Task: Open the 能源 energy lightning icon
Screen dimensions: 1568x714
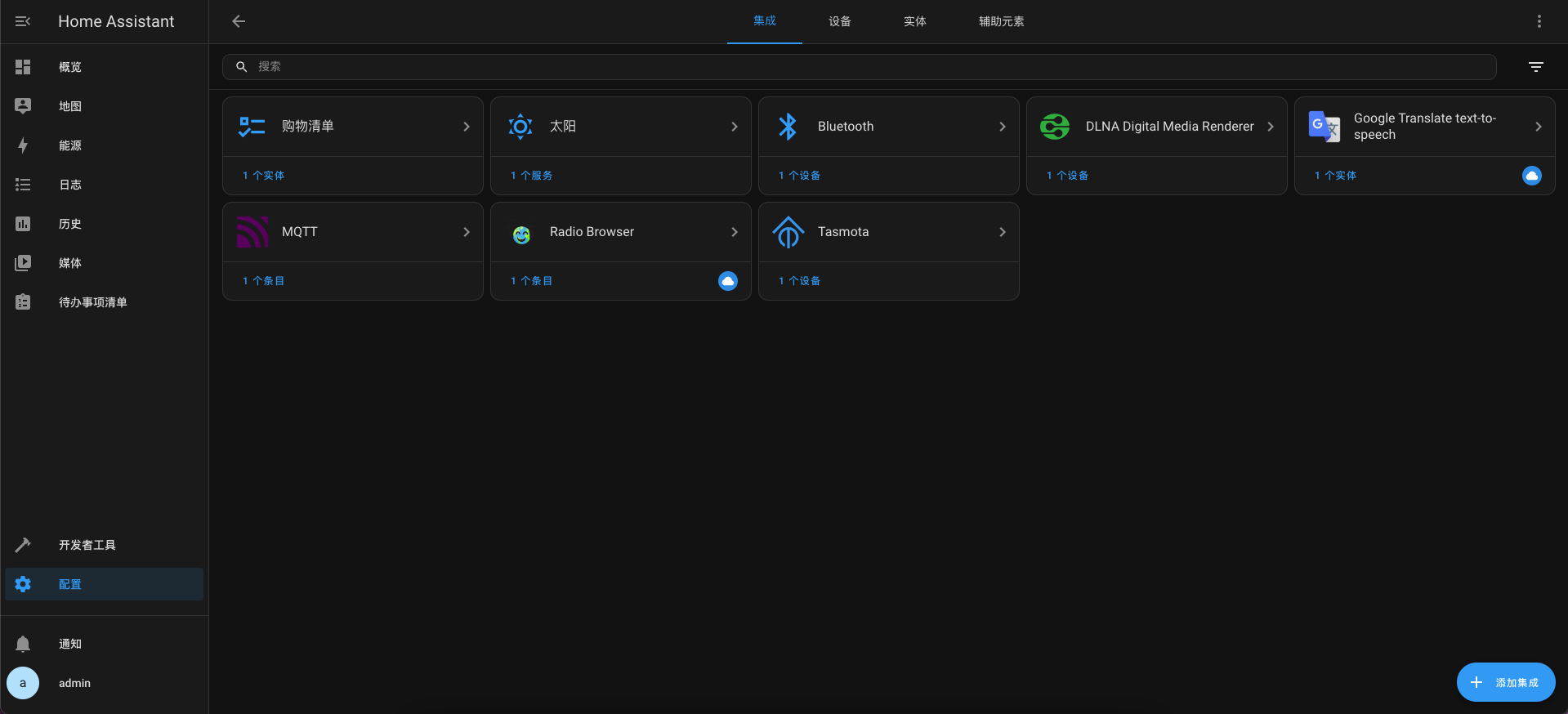Action: click(x=23, y=145)
